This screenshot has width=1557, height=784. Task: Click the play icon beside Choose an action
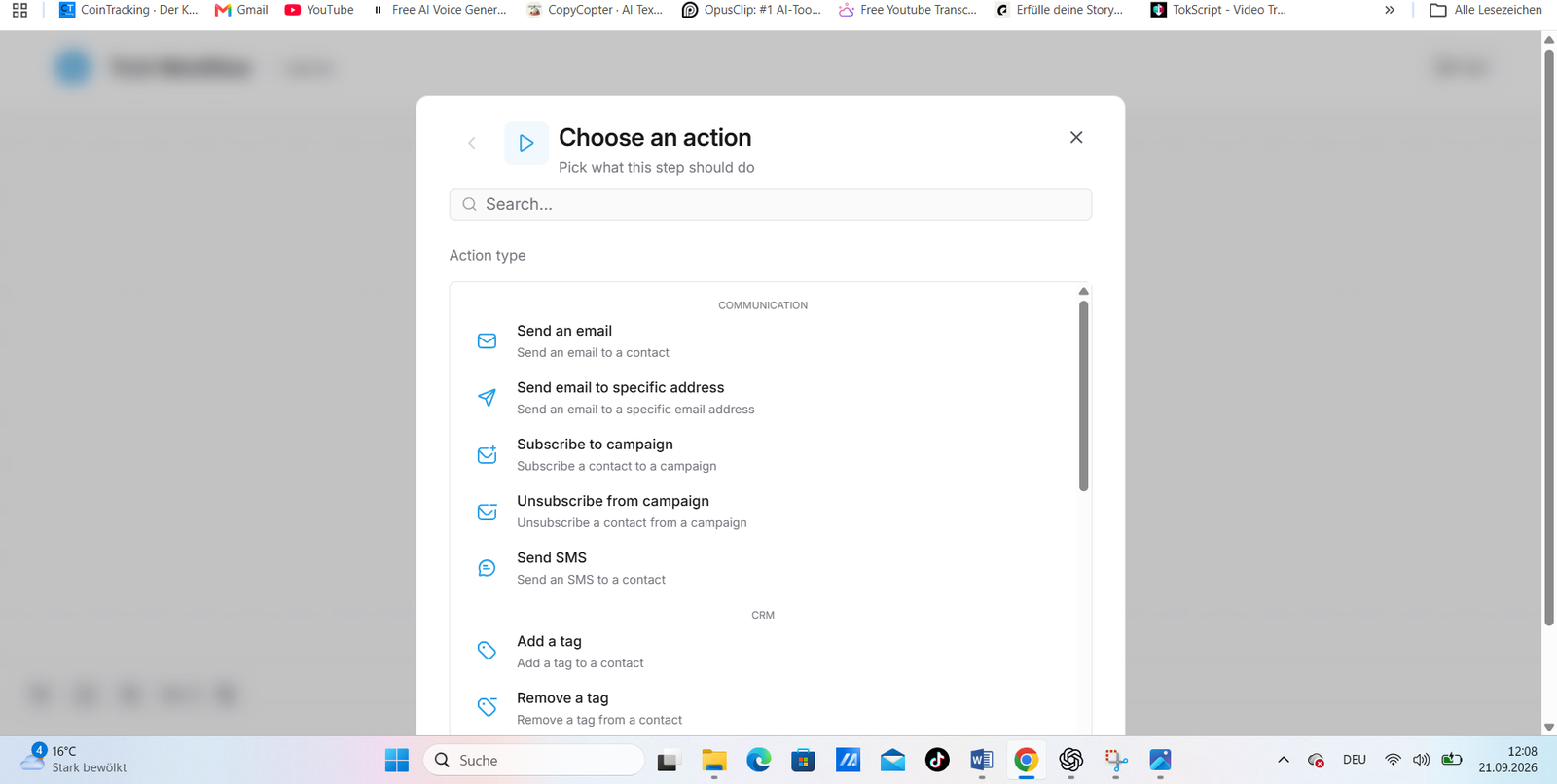point(526,143)
